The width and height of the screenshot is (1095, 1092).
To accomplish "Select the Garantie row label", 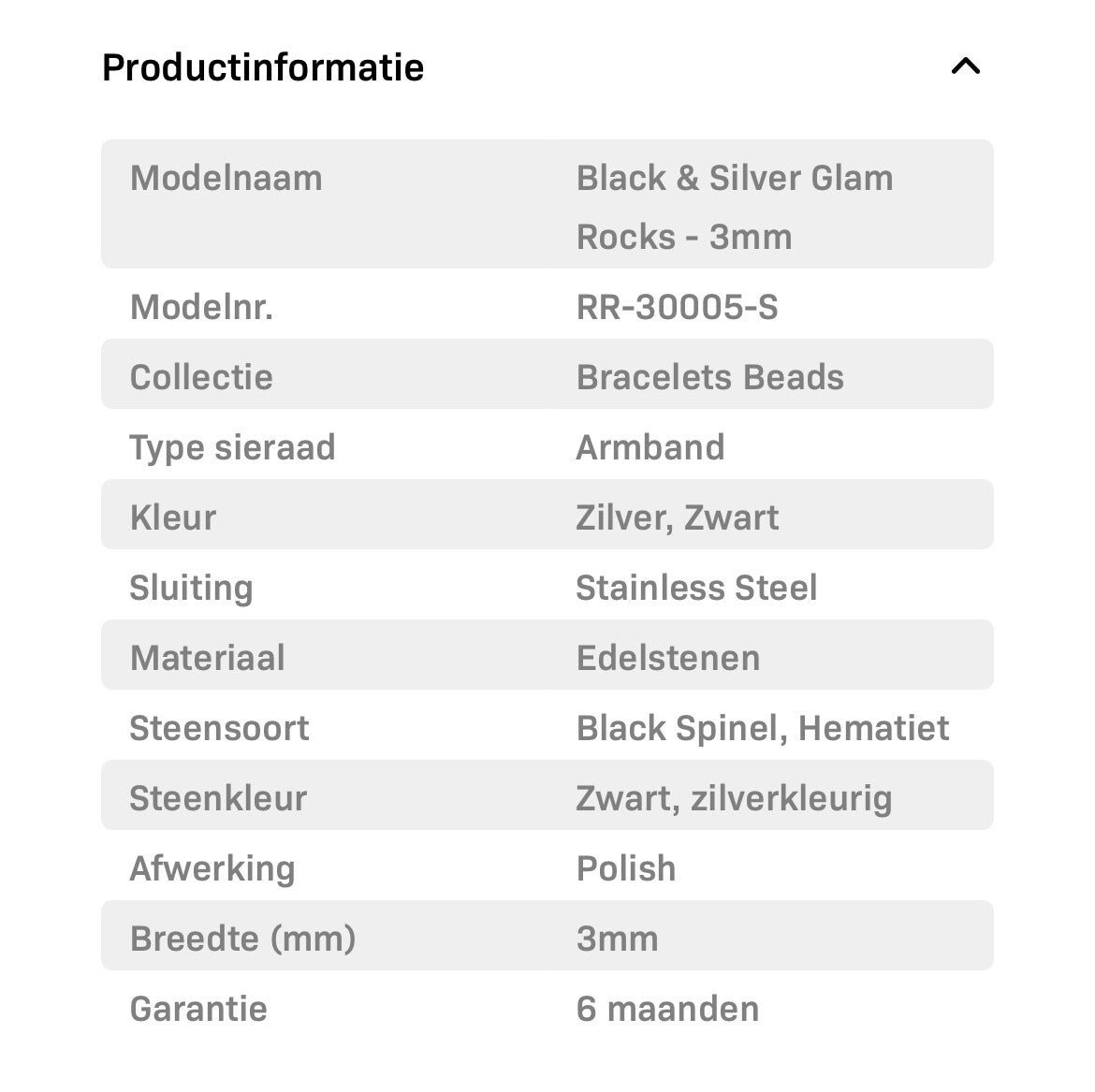I will [x=198, y=1009].
